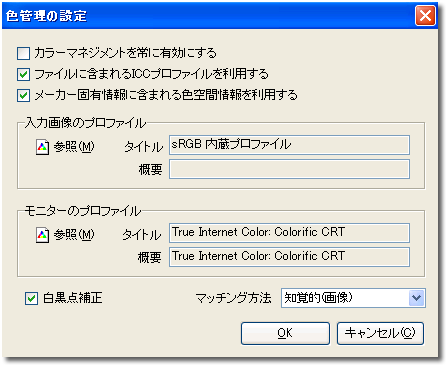Image resolution: width=446 pixels, height=365 pixels.
Task: Open the マッチング方法 dropdown arrow
Action: coord(417,298)
